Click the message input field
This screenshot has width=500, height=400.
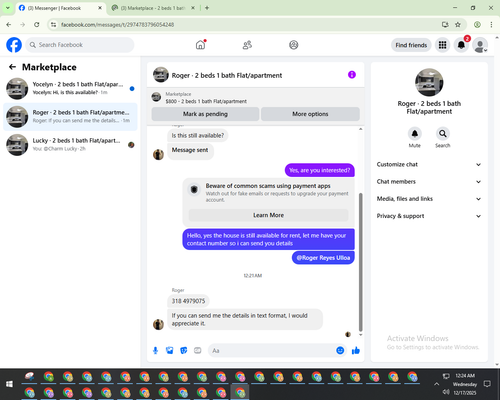pos(272,351)
